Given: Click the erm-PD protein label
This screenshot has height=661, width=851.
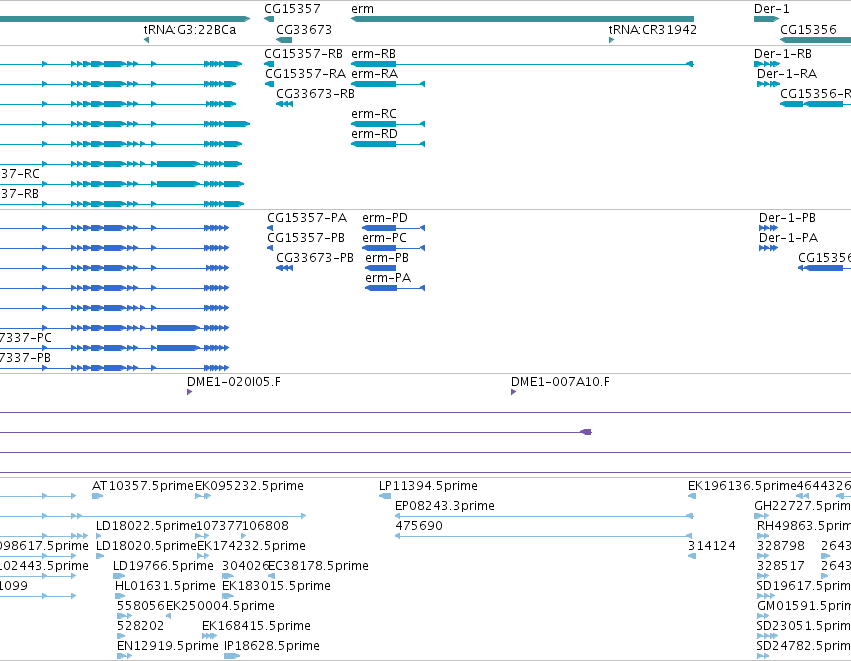Looking at the screenshot, I should [x=385, y=218].
